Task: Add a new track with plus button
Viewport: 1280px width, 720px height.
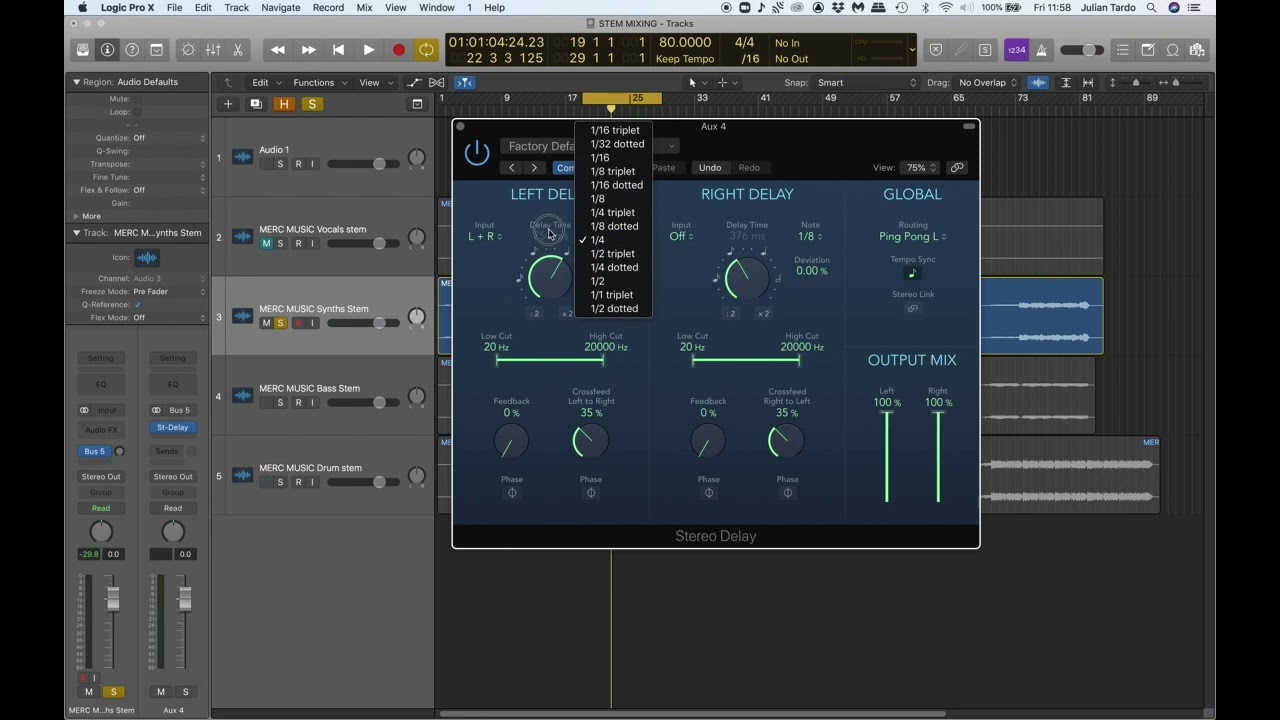Action: (228, 104)
